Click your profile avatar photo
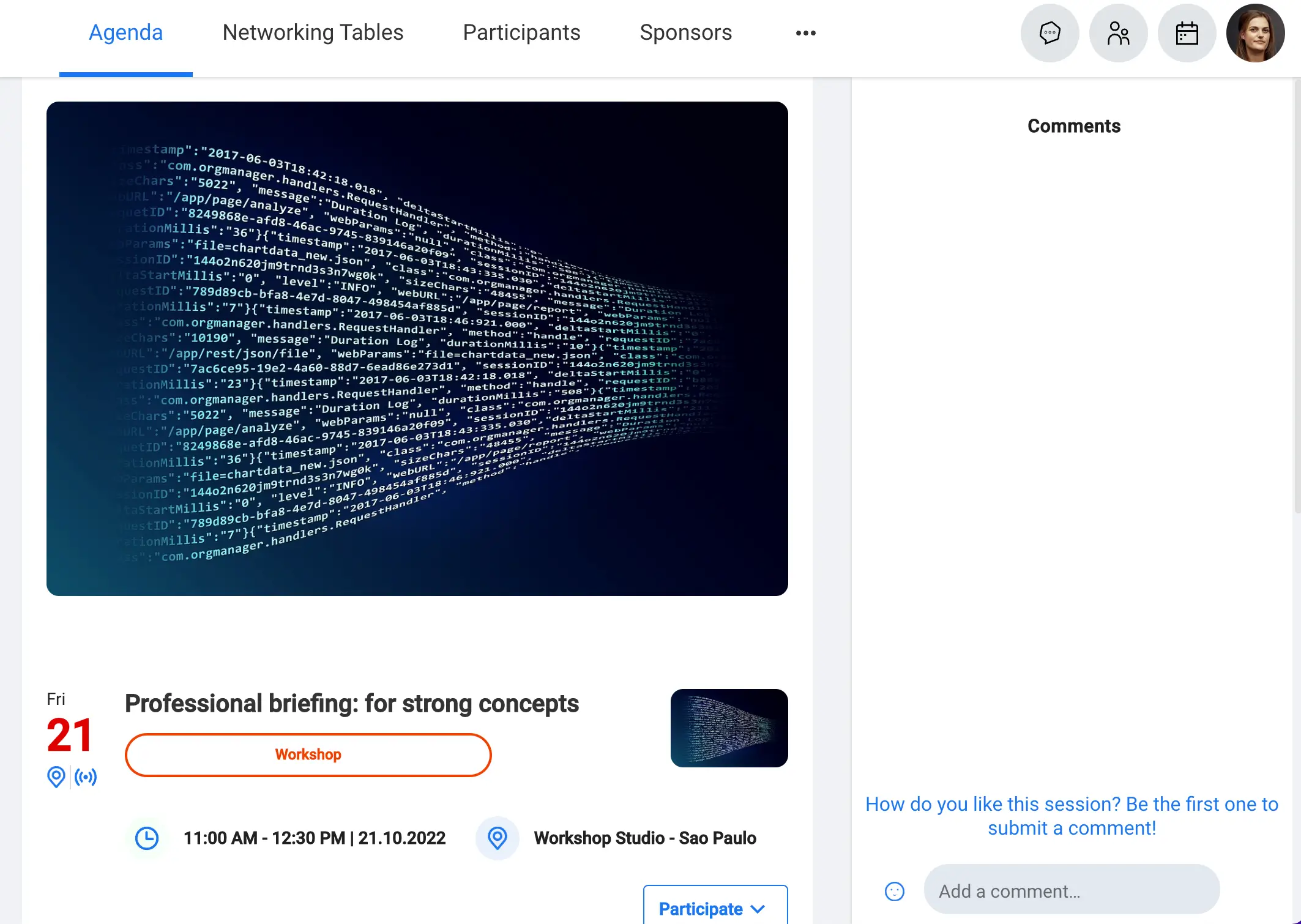This screenshot has width=1301, height=924. (1256, 33)
